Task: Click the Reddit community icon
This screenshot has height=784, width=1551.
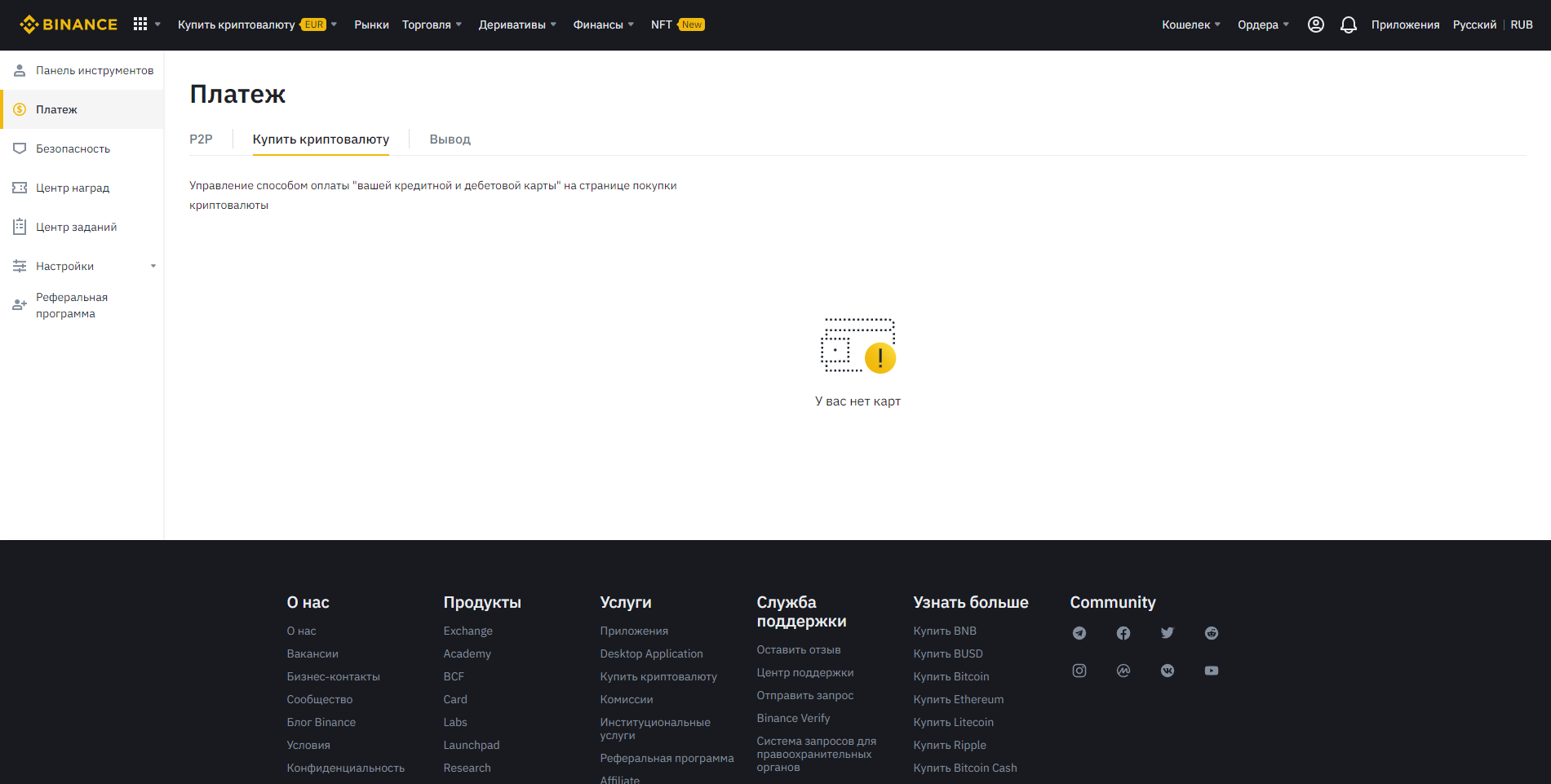Action: pos(1212,633)
